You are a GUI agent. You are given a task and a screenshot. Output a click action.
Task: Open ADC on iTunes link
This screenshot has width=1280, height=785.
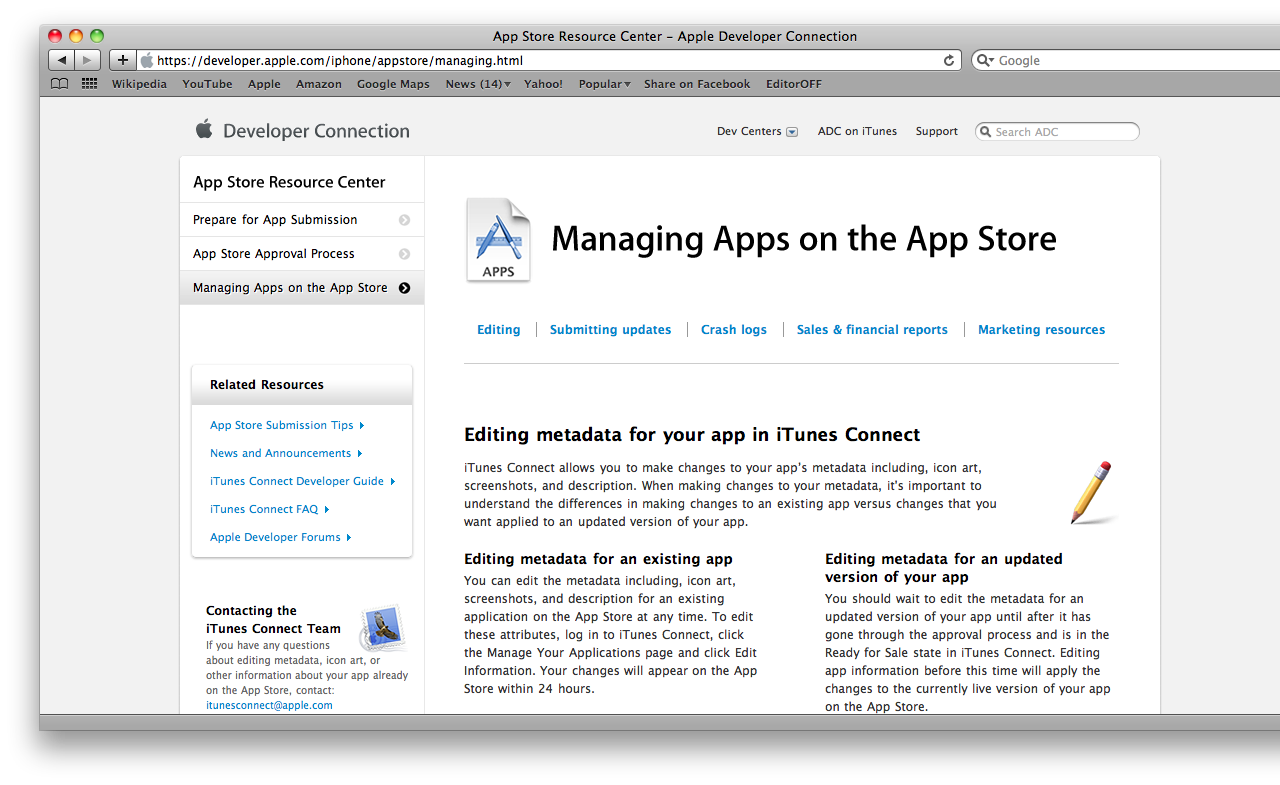click(857, 131)
